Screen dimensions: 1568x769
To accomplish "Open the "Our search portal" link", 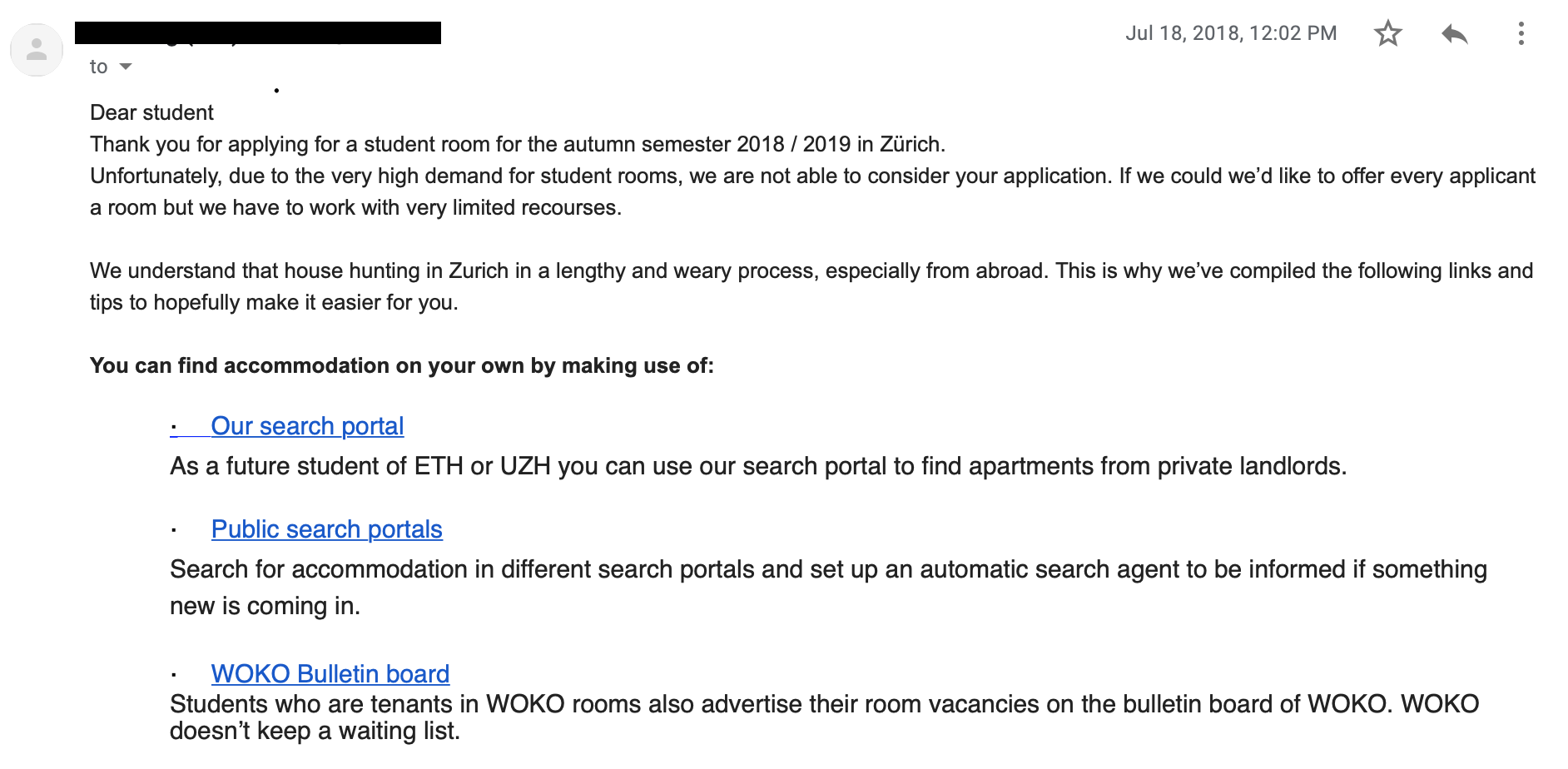I will pos(307,426).
